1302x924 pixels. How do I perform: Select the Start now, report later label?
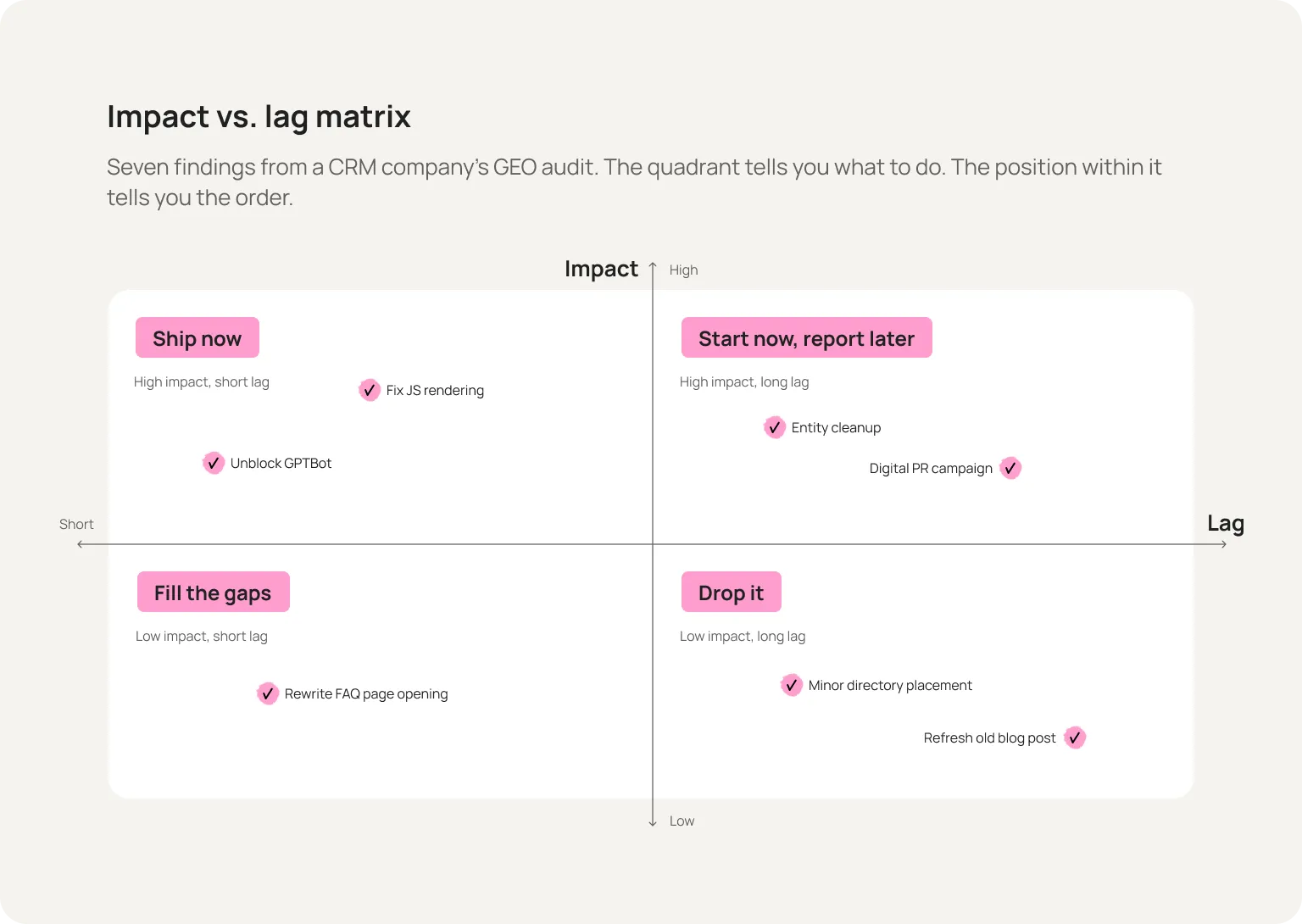807,337
